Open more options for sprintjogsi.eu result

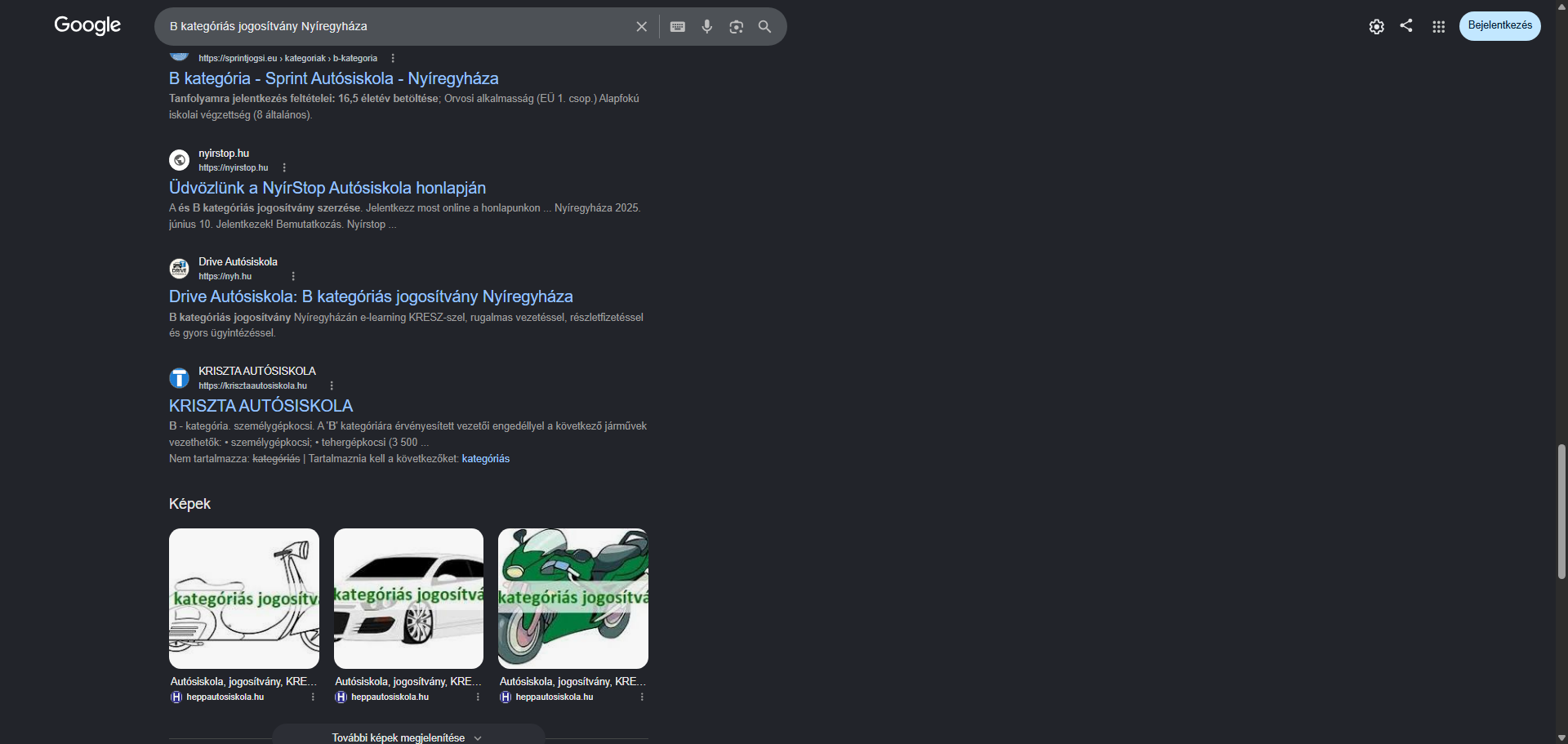pos(393,59)
